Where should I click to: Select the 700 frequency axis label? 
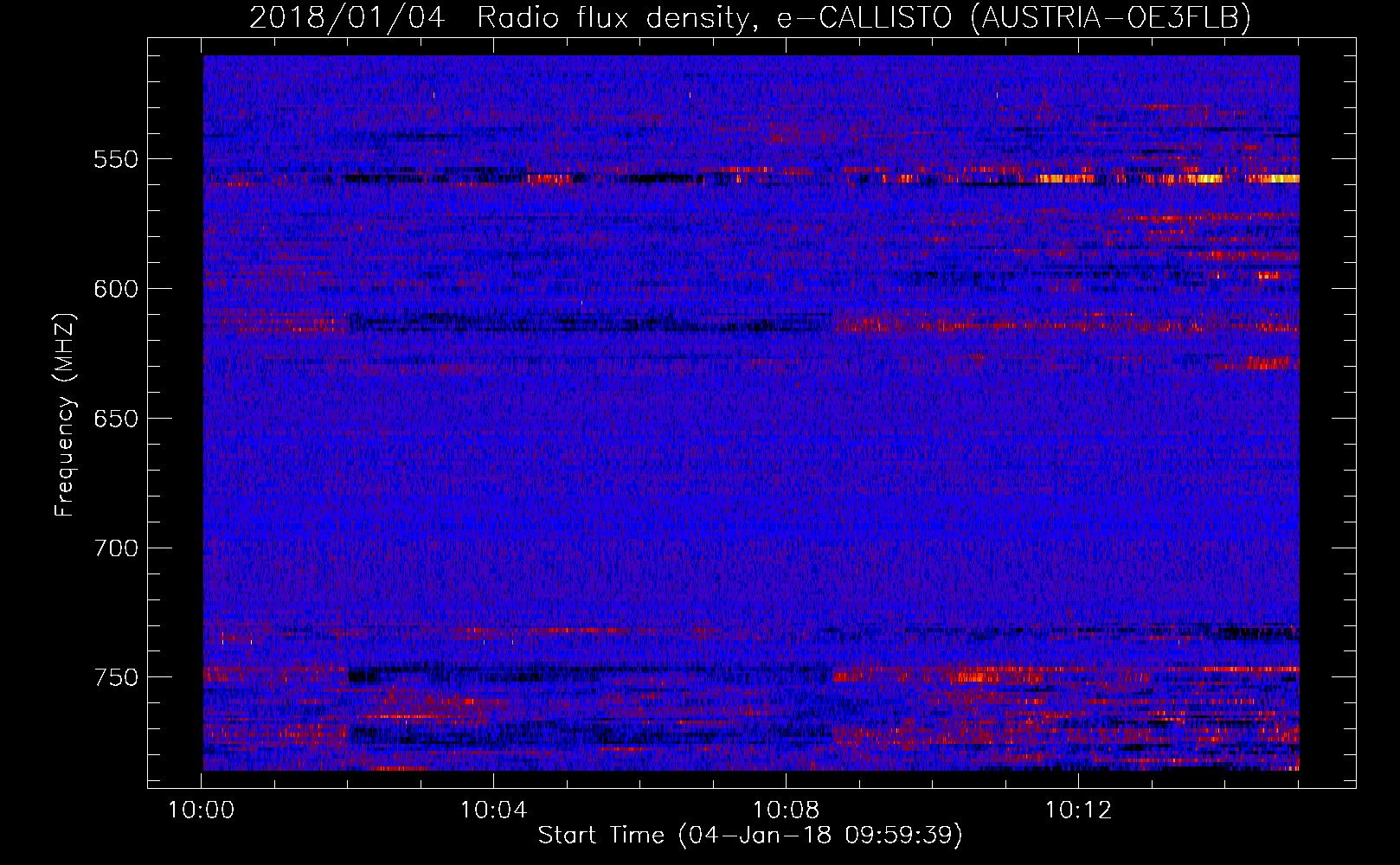[116, 549]
